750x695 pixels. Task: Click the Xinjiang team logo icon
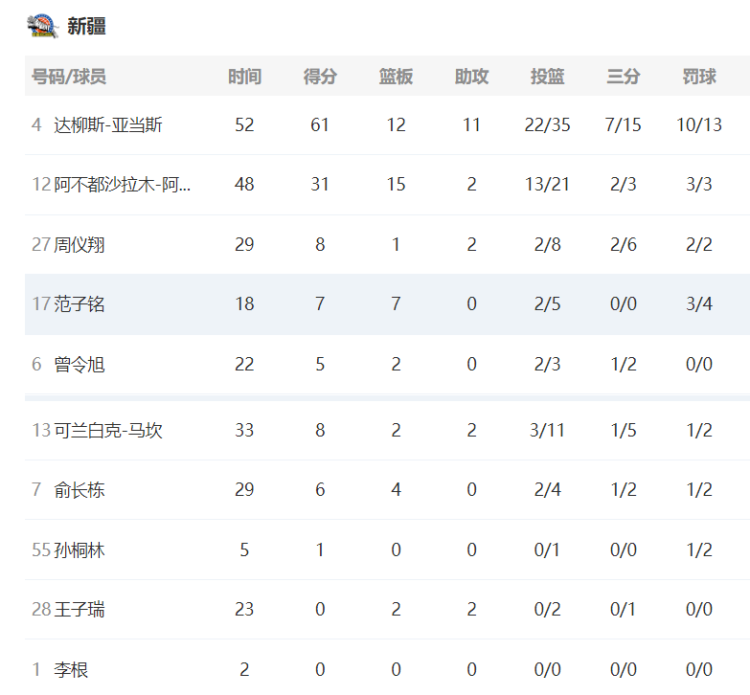coord(43,26)
